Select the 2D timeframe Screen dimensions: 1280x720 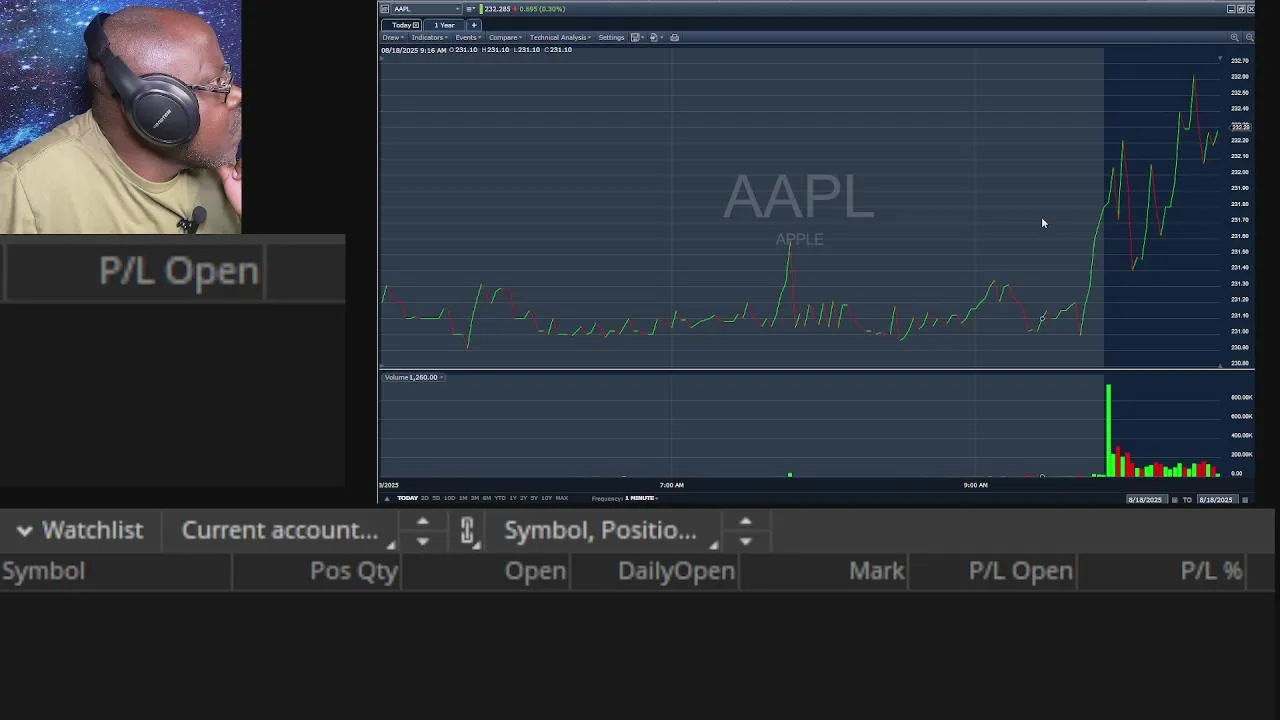424,498
